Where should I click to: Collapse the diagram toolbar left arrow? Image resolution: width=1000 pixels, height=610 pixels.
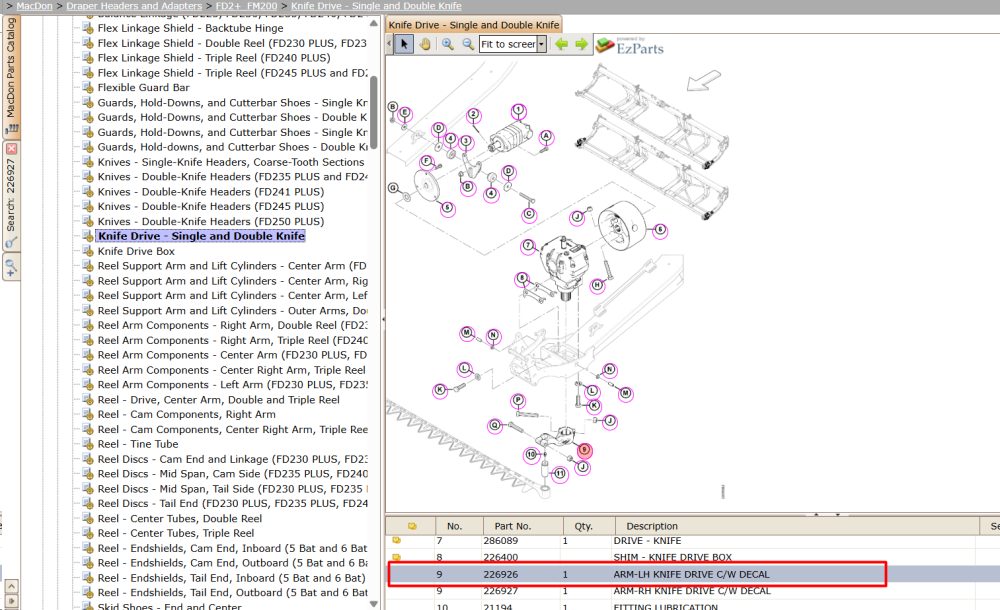pyautogui.click(x=390, y=44)
